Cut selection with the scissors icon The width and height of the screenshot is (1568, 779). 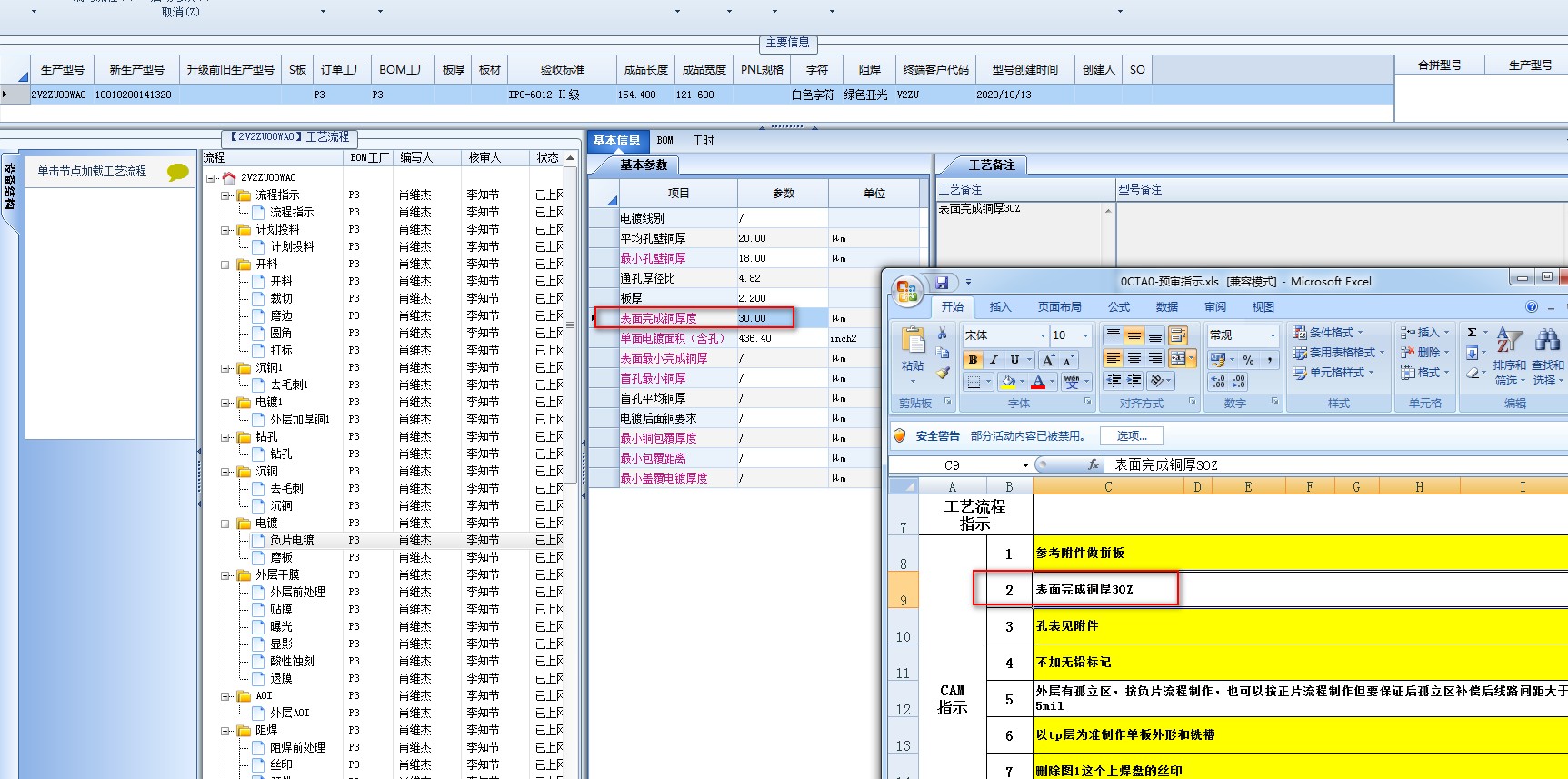pyautogui.click(x=943, y=334)
